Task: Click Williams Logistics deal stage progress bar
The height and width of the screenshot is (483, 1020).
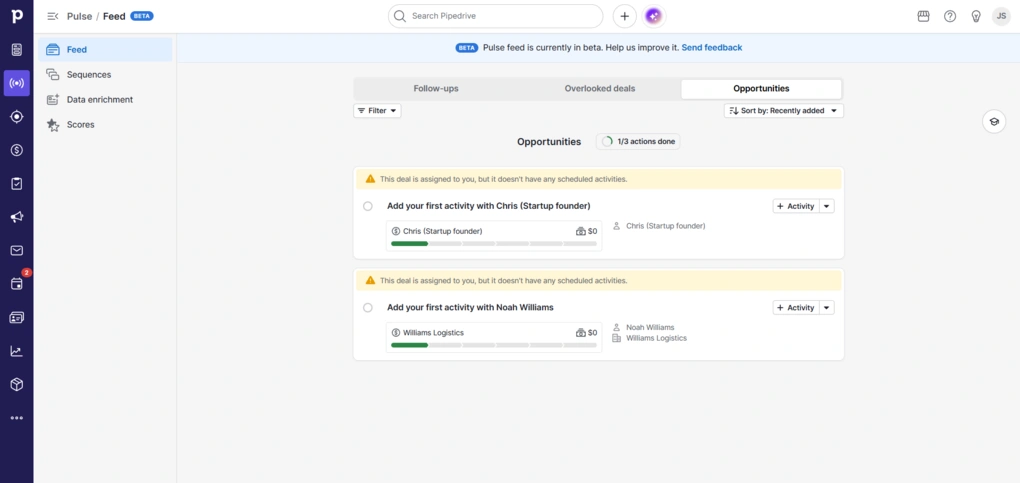Action: (x=494, y=345)
